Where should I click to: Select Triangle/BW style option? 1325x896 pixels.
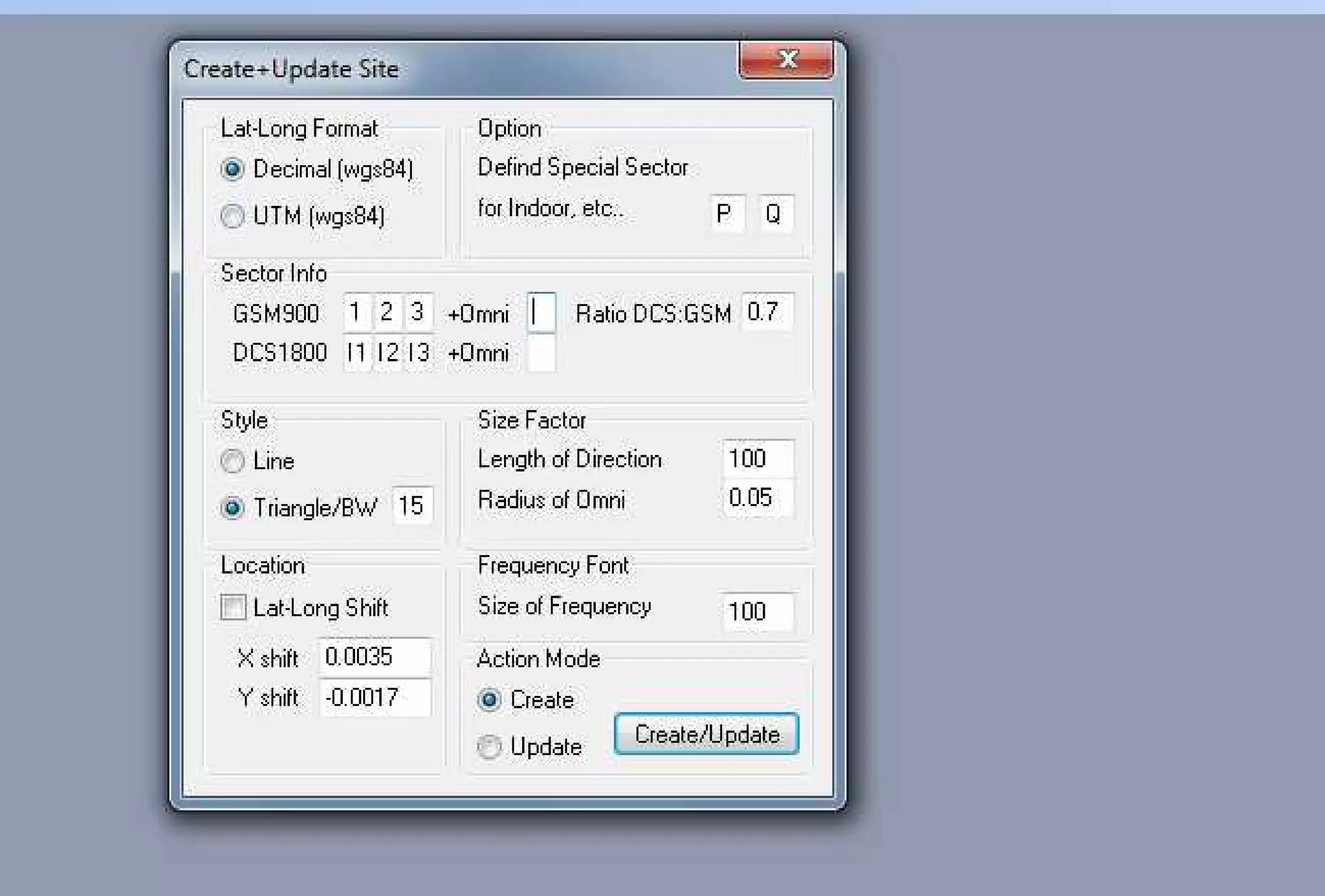point(232,508)
